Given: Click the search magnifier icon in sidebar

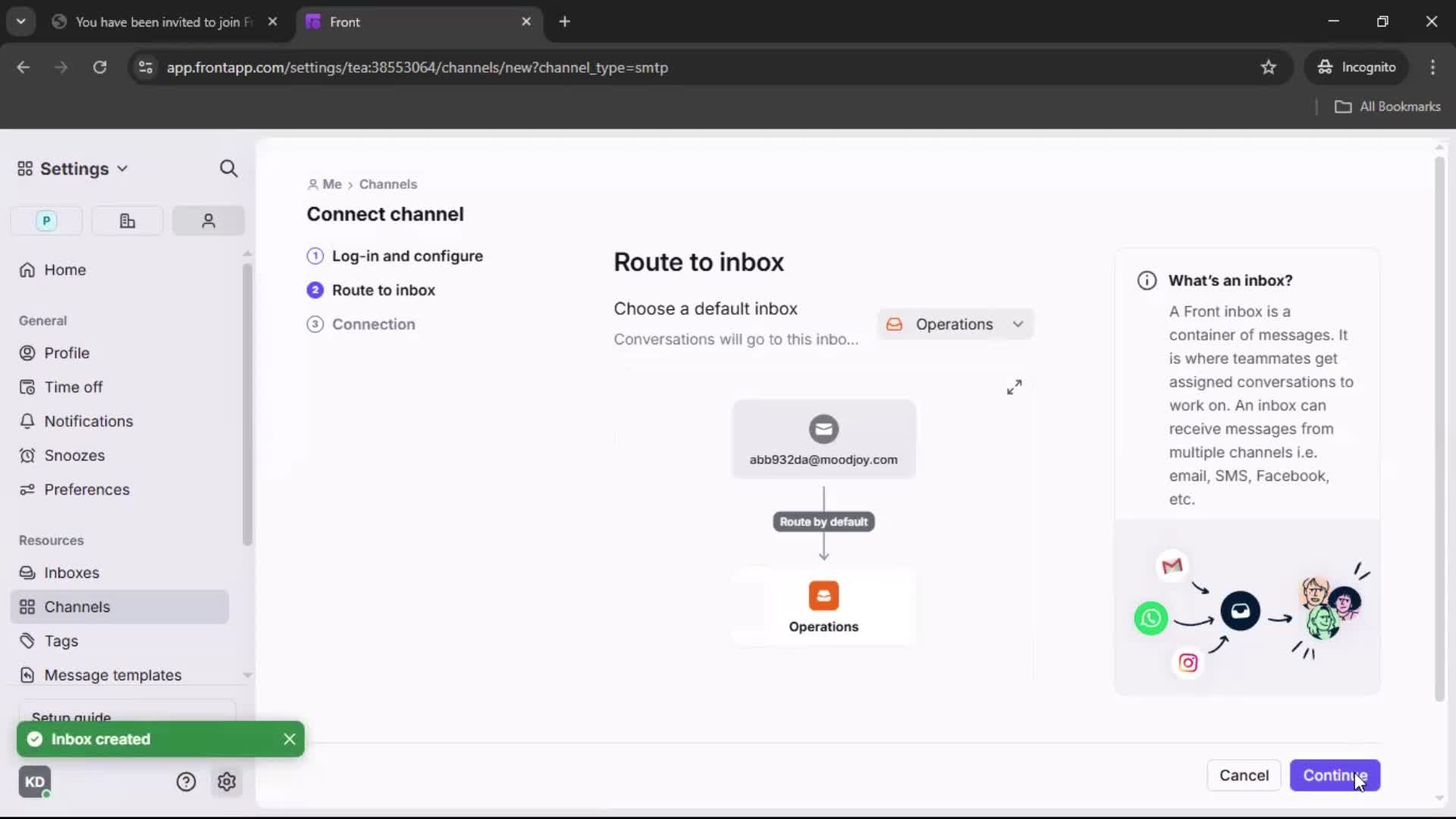Looking at the screenshot, I should point(228,168).
